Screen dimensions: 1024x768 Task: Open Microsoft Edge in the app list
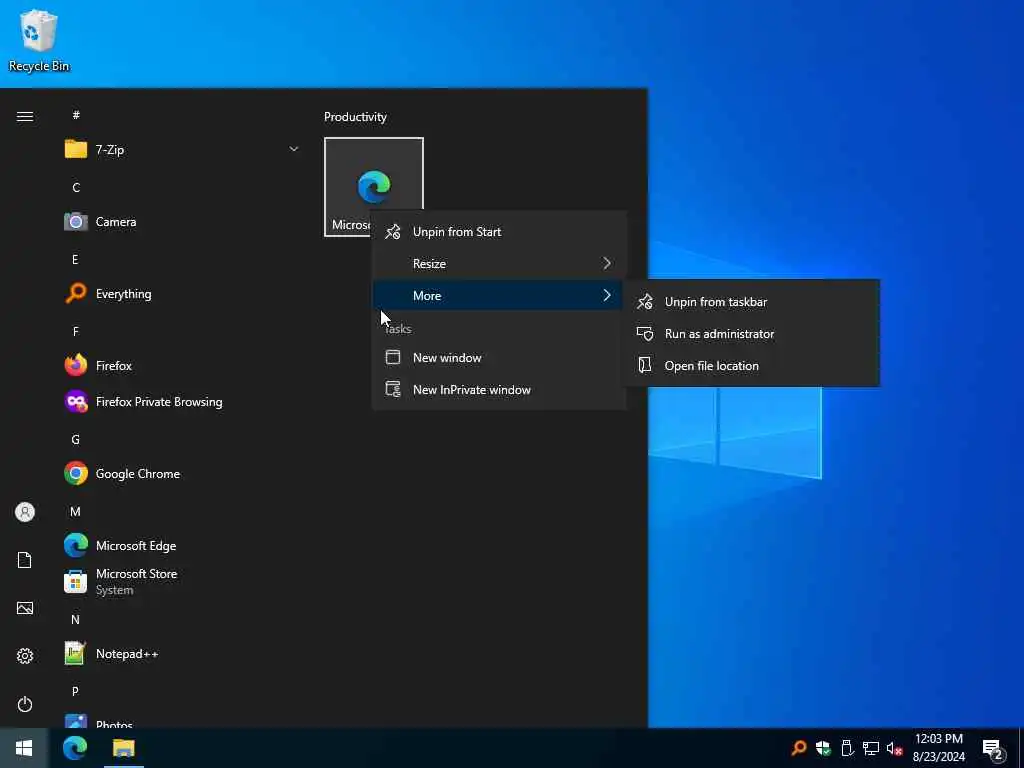click(x=182, y=545)
